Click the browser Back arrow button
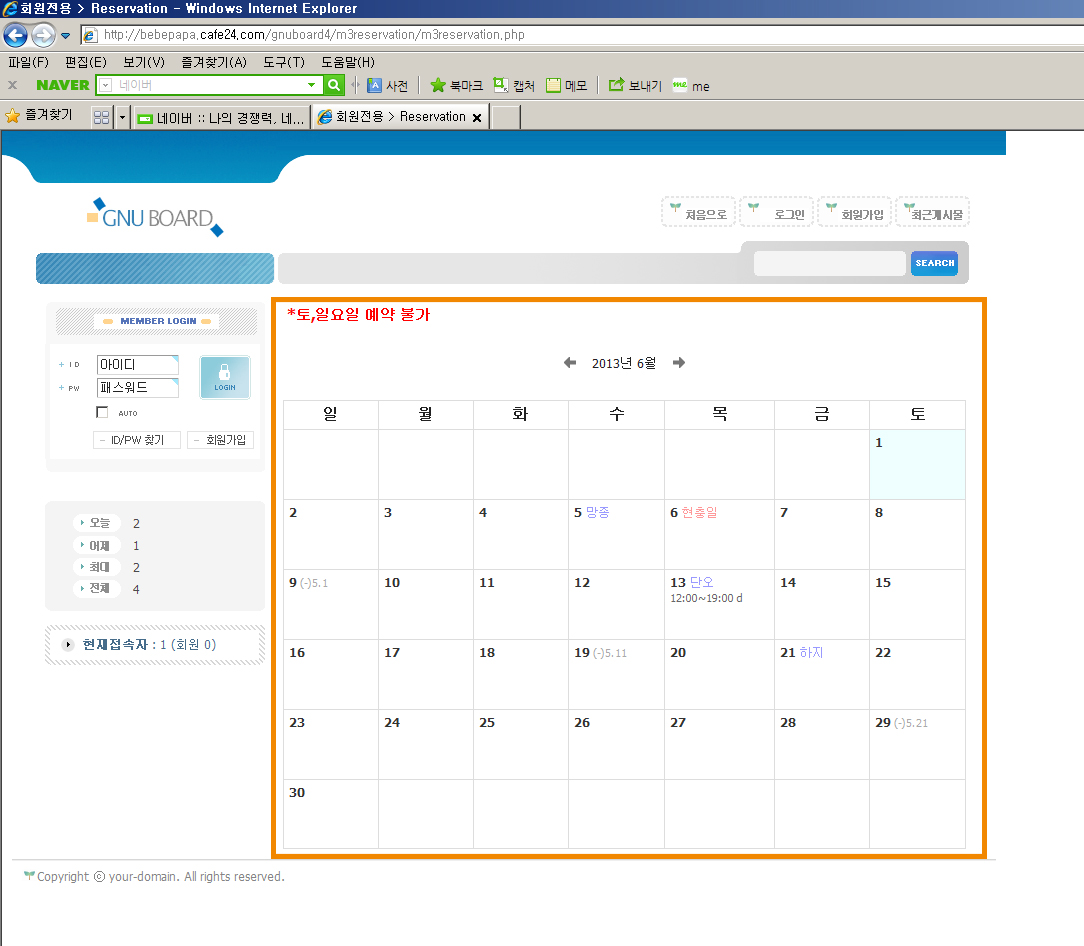This screenshot has height=946, width=1084. (x=15, y=35)
